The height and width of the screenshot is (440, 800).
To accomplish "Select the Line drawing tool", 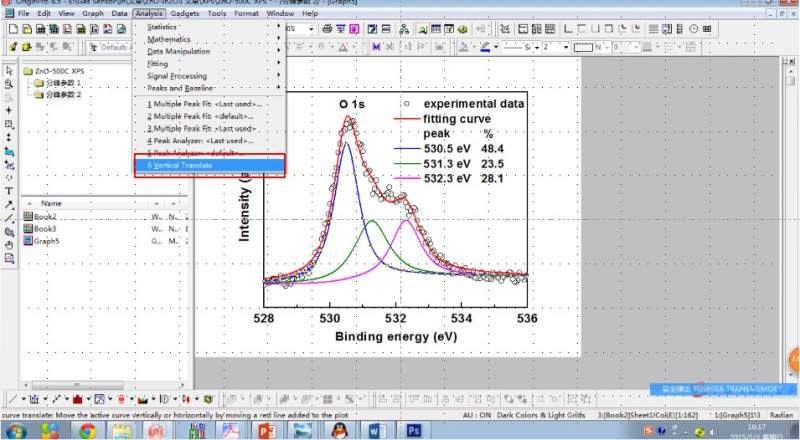I will click(9, 218).
